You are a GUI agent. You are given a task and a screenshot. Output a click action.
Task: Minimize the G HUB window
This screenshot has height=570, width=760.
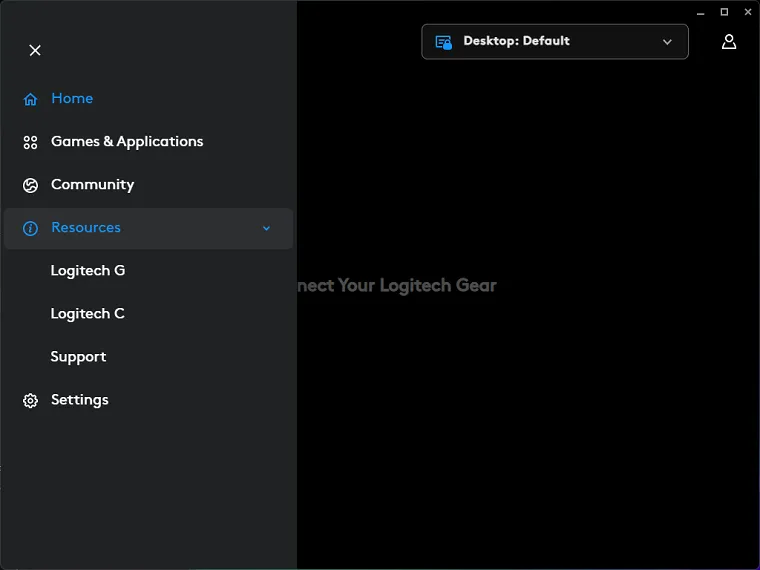700,13
